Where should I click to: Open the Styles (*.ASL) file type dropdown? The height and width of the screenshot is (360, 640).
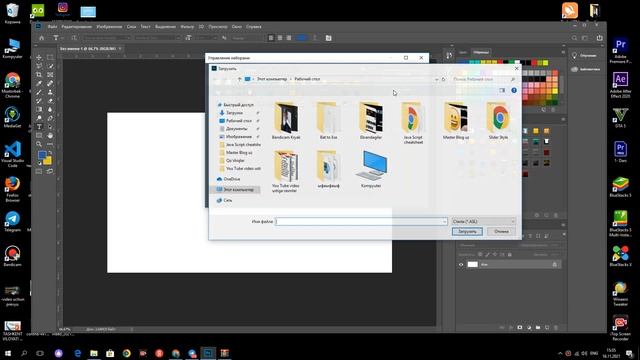coord(483,221)
